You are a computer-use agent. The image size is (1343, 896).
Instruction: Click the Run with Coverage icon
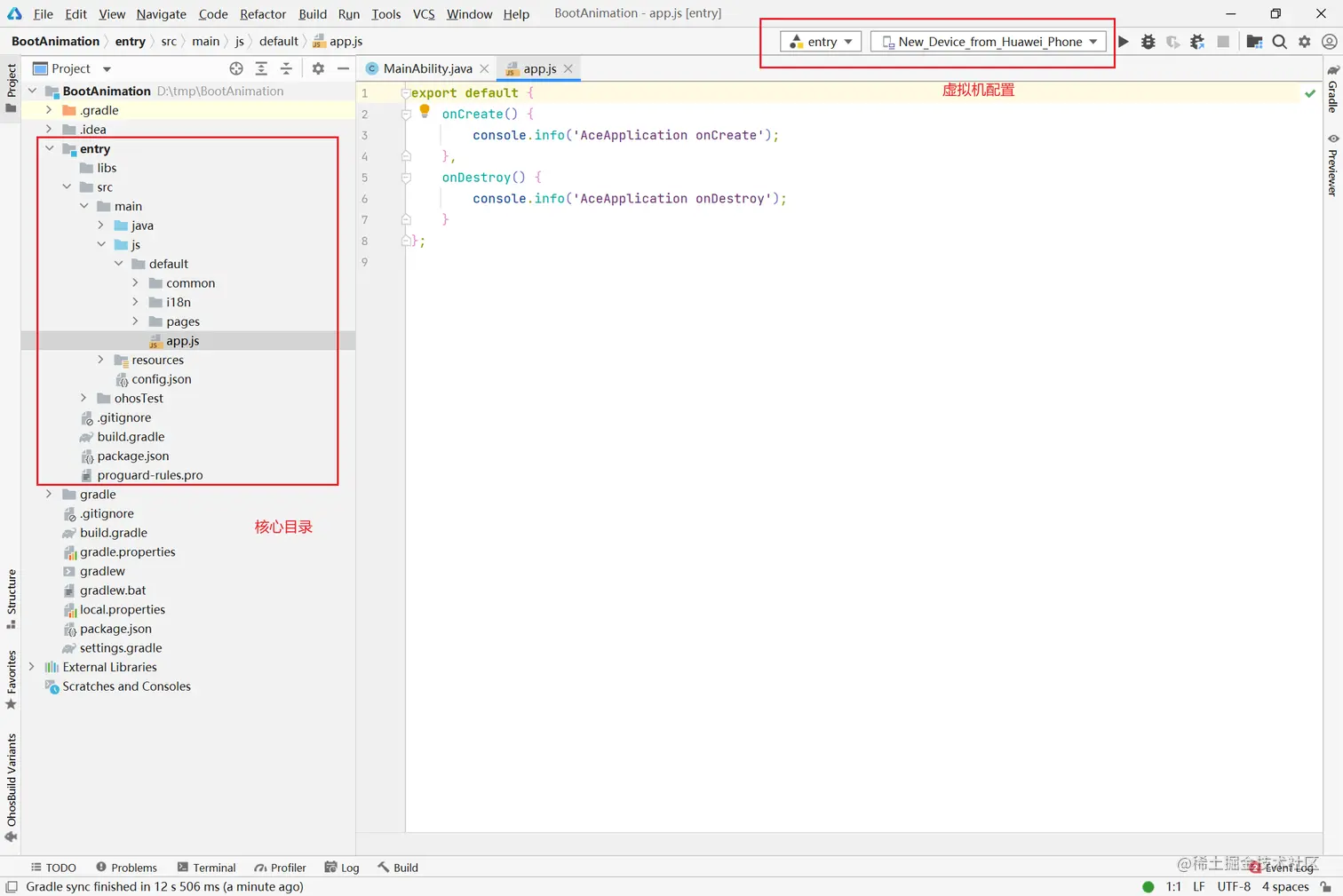pyautogui.click(x=1172, y=42)
